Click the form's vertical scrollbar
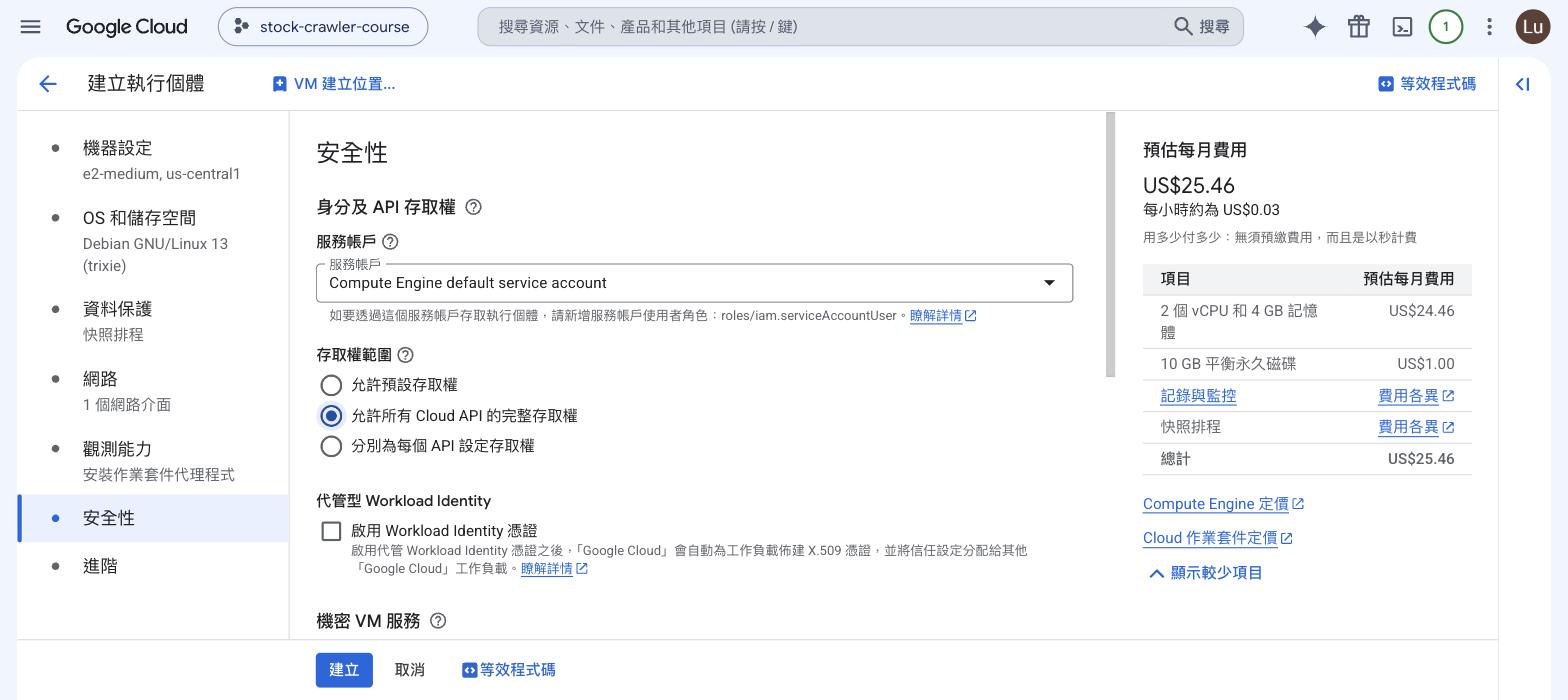This screenshot has width=1568, height=700. pyautogui.click(x=1110, y=245)
